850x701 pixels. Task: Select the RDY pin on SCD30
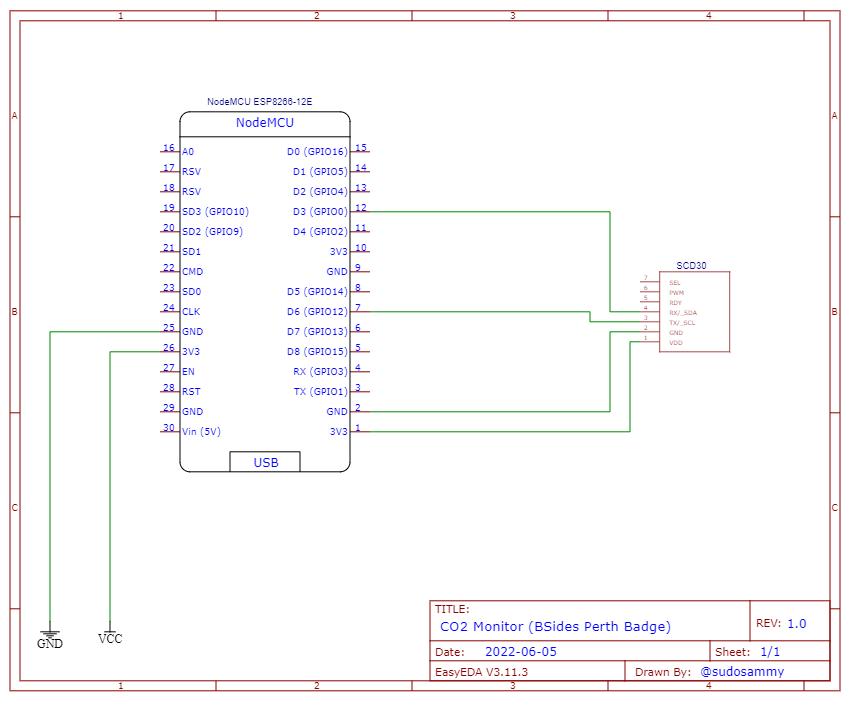(675, 303)
